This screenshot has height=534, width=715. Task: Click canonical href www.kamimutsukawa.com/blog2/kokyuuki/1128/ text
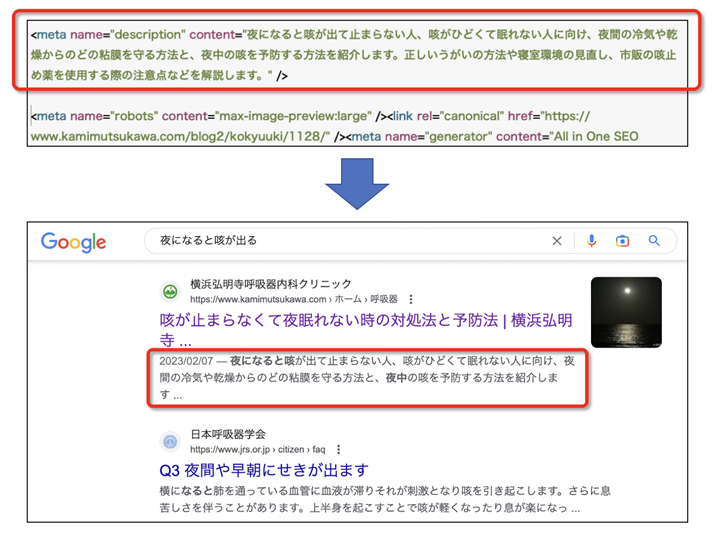pos(180,136)
